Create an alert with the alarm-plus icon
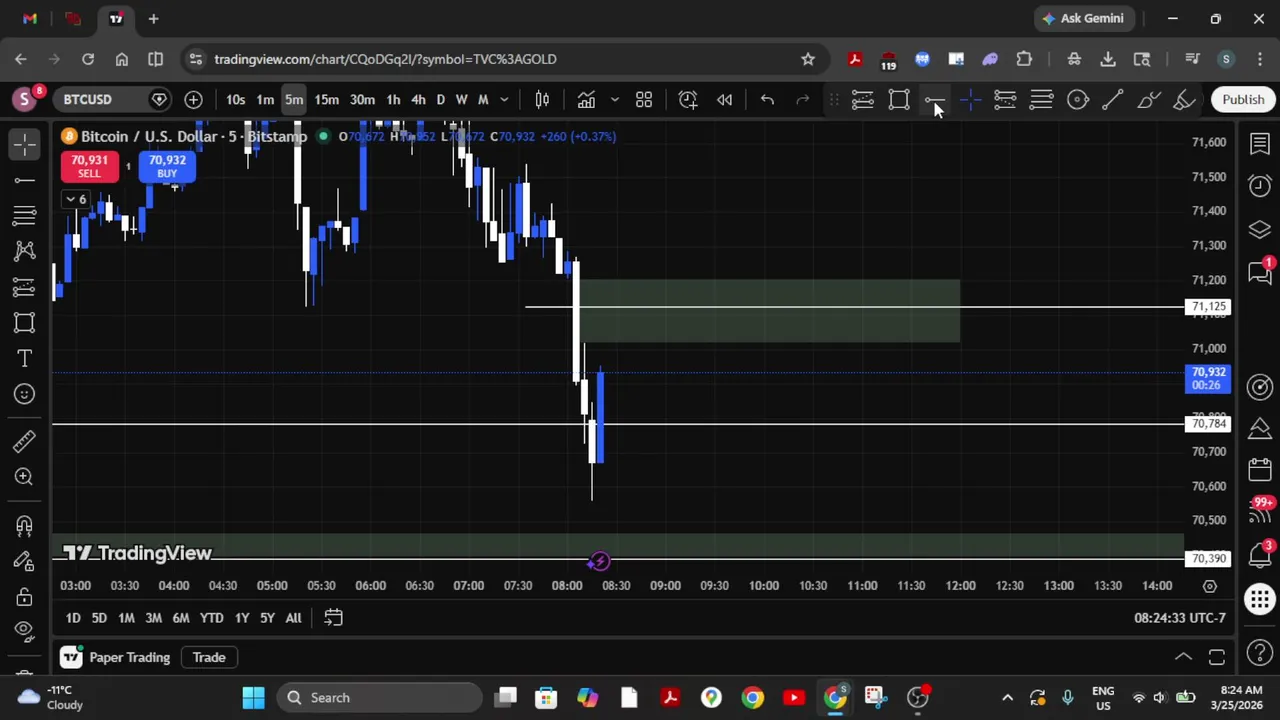The width and height of the screenshot is (1280, 720). click(x=688, y=99)
